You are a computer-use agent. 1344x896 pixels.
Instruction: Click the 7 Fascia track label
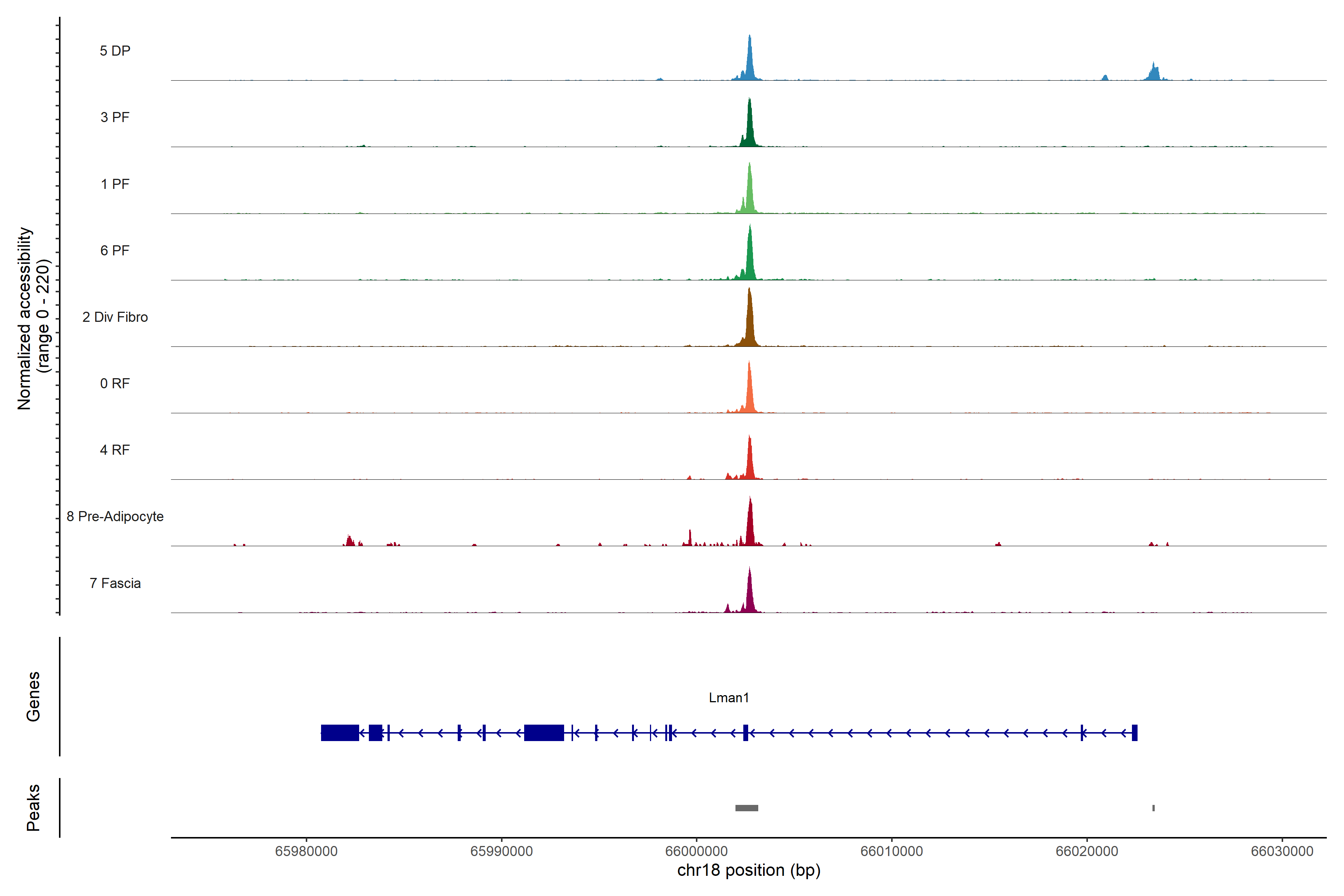pyautogui.click(x=115, y=583)
